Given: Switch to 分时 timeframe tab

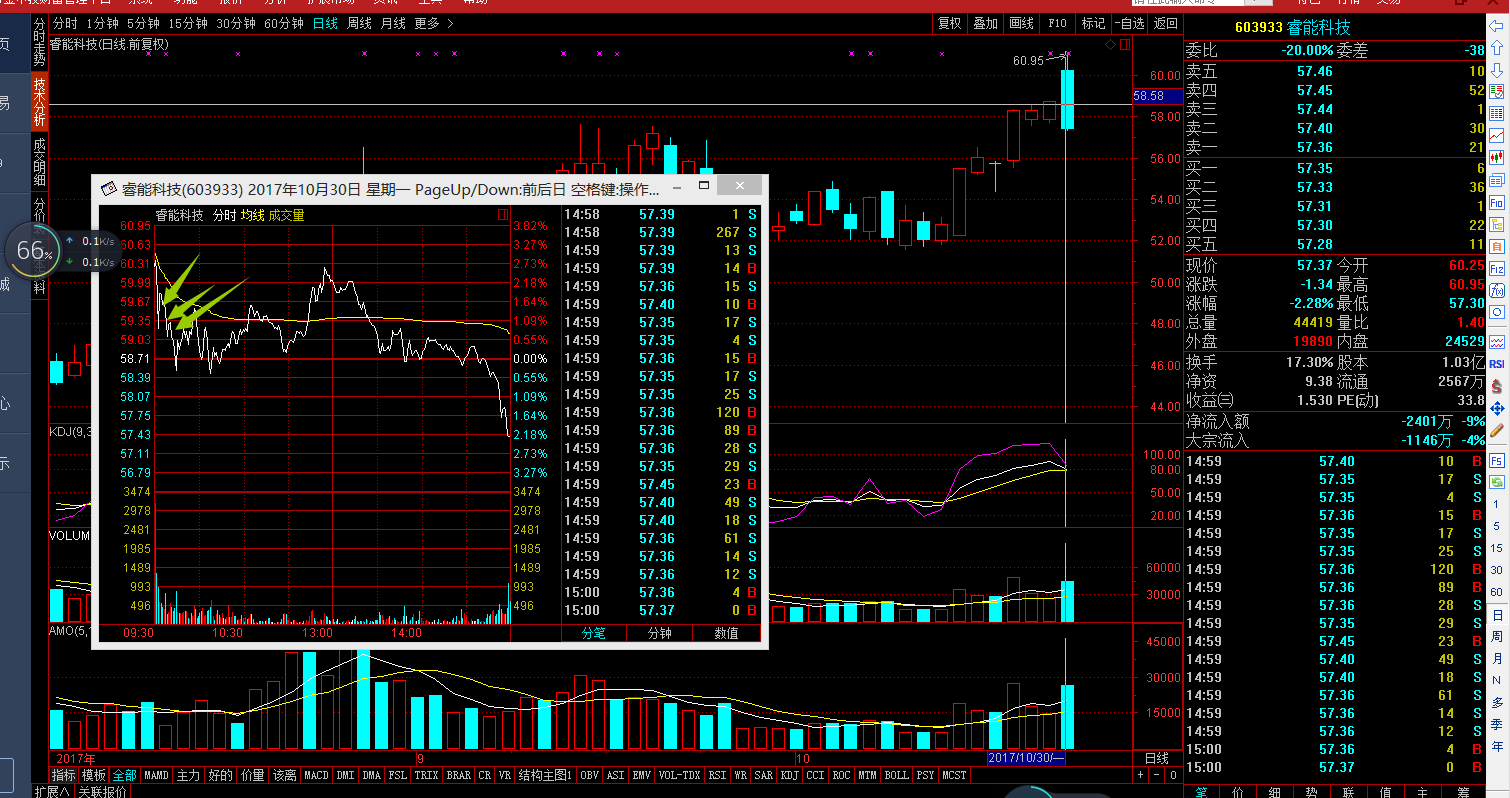Looking at the screenshot, I should (x=65, y=23).
